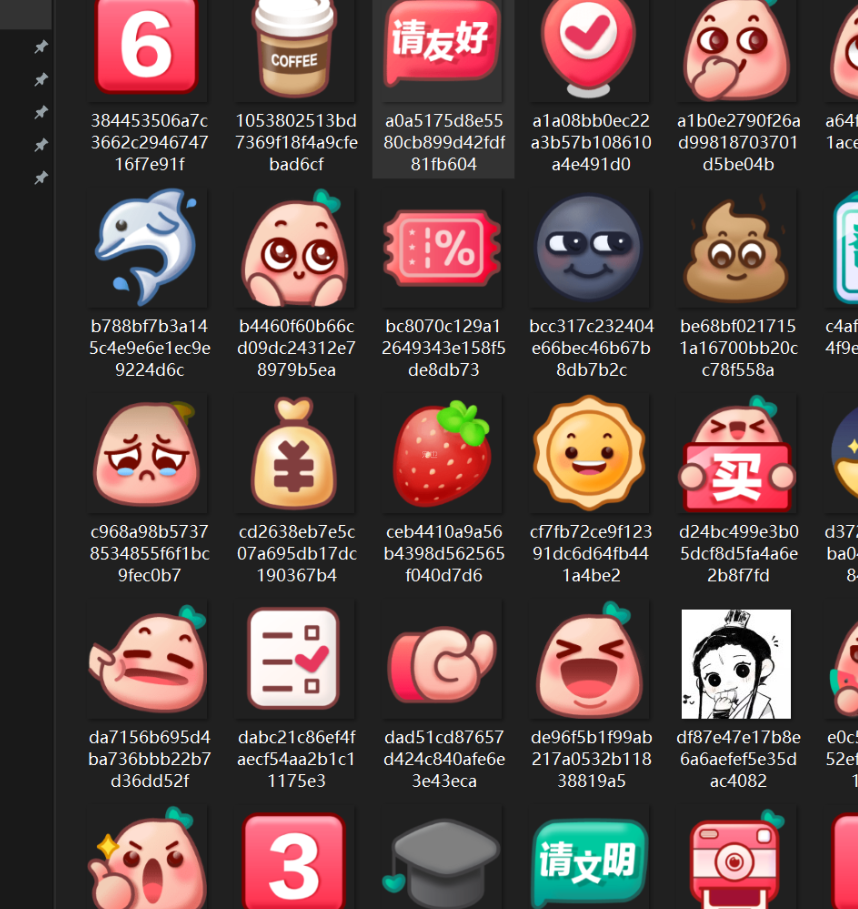Open the percent coupon ticket image
This screenshot has height=909, width=858.
point(443,249)
